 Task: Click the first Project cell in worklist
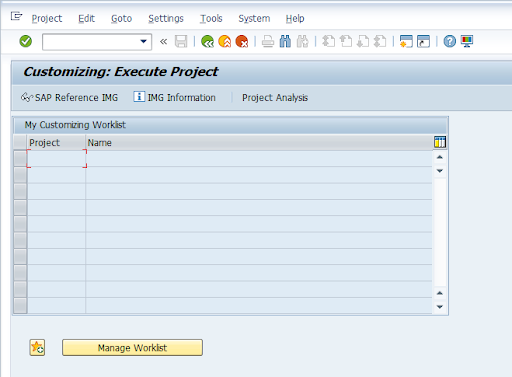click(x=57, y=159)
